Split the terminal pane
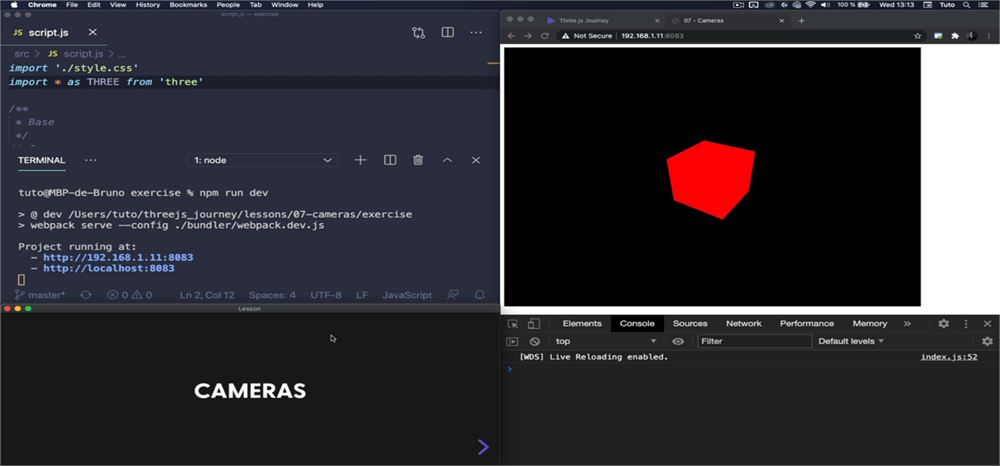 click(x=390, y=160)
